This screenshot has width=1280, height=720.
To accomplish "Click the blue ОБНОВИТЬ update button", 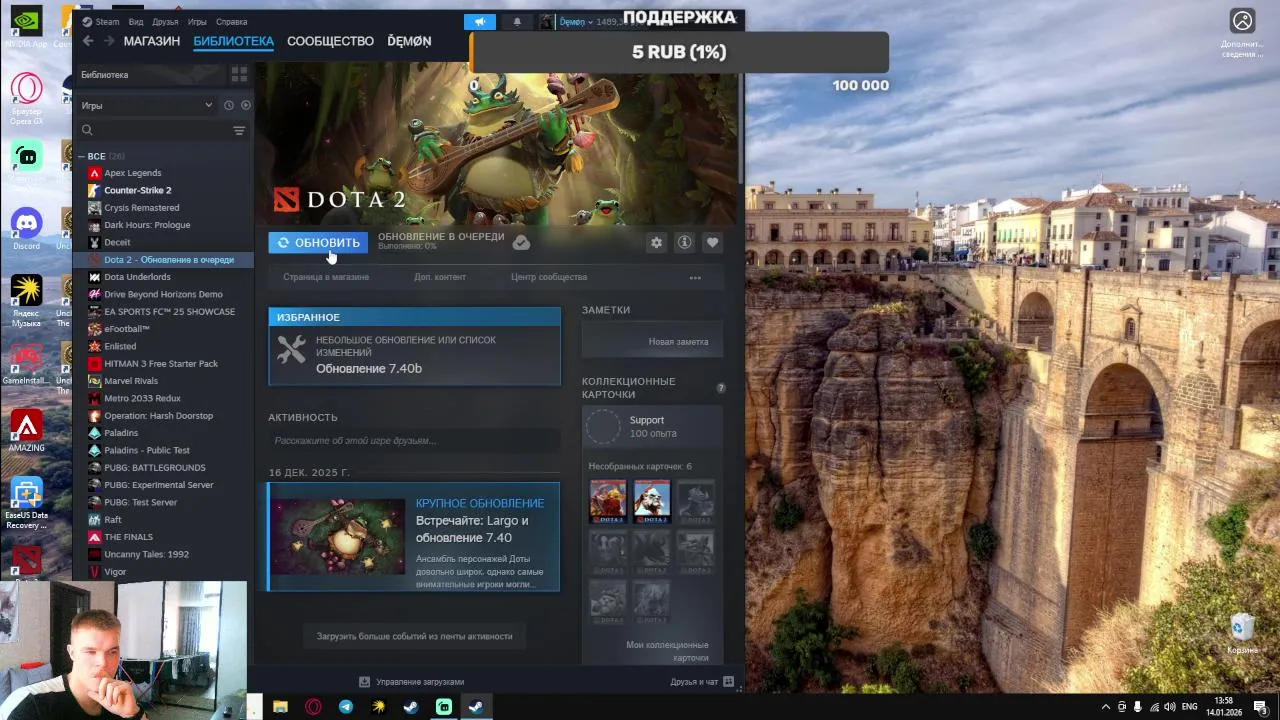I will (318, 242).
